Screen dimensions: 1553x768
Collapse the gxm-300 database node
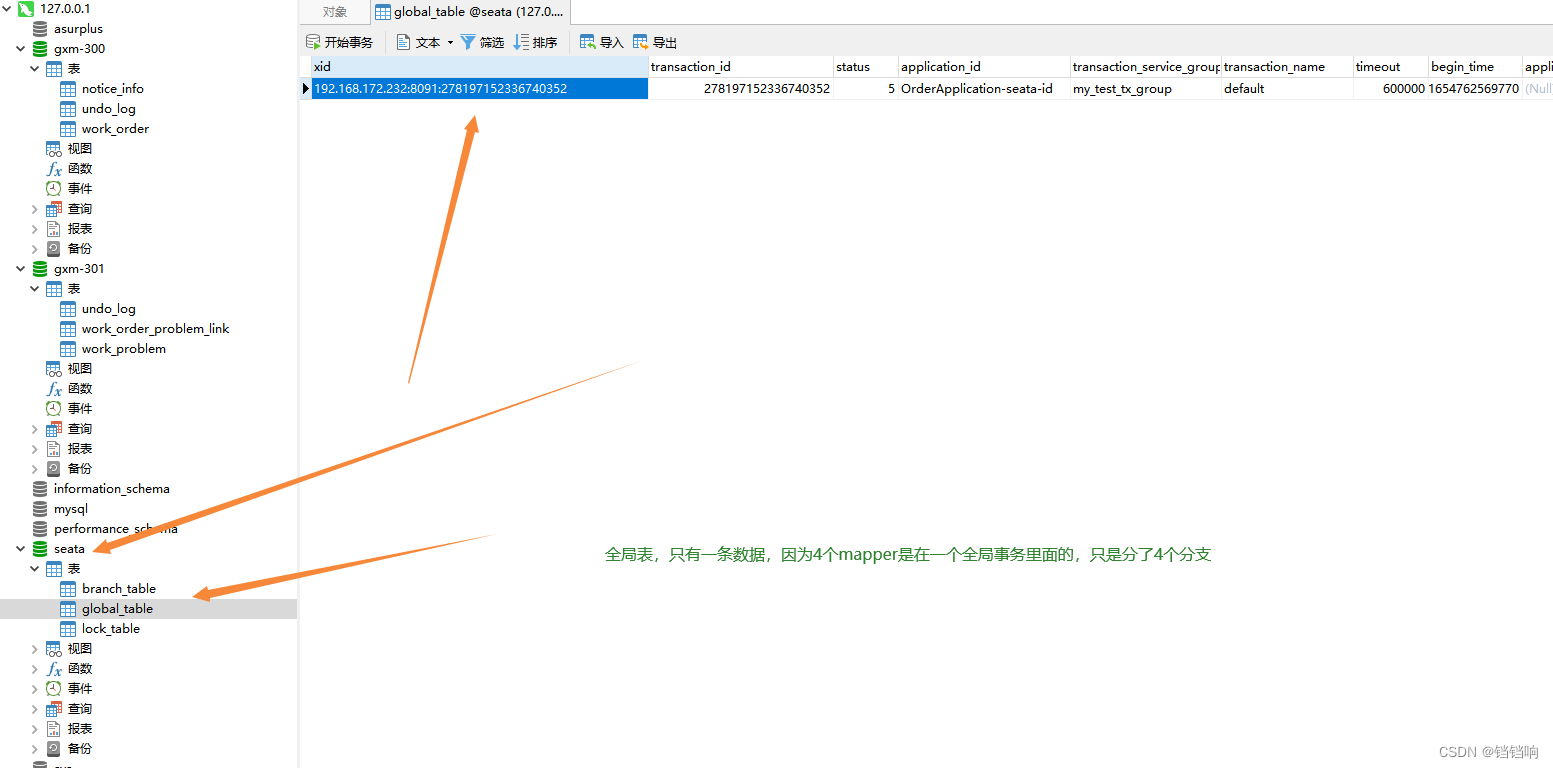coord(21,48)
